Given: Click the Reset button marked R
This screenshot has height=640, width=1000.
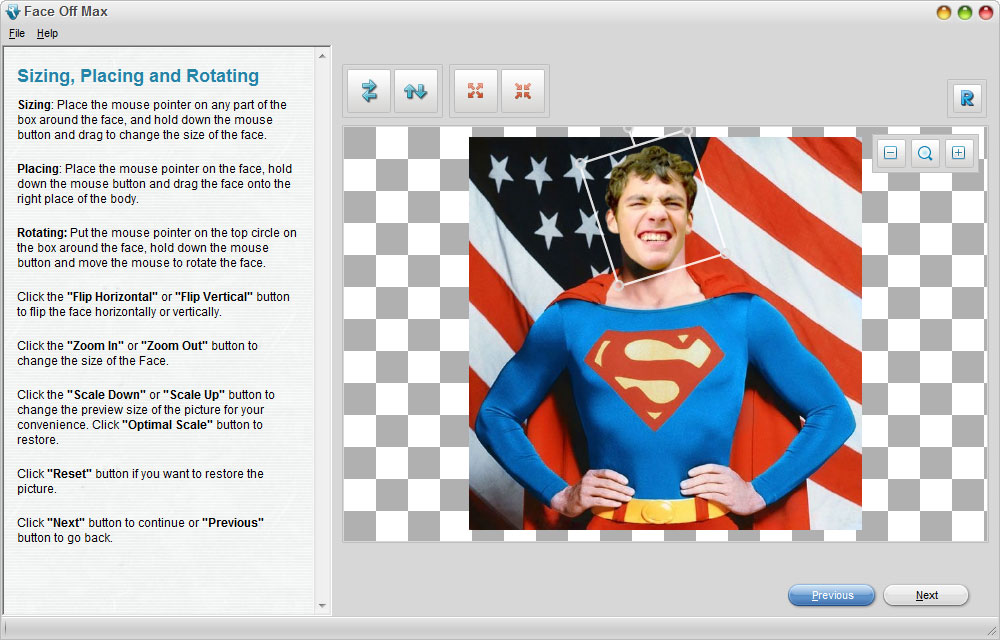Looking at the screenshot, I should pos(967,98).
